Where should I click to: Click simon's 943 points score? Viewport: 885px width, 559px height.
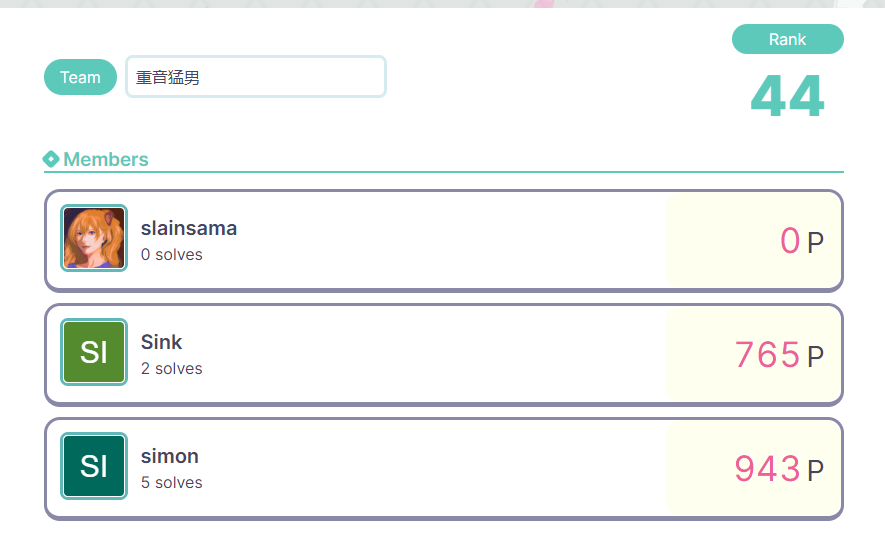tap(767, 469)
